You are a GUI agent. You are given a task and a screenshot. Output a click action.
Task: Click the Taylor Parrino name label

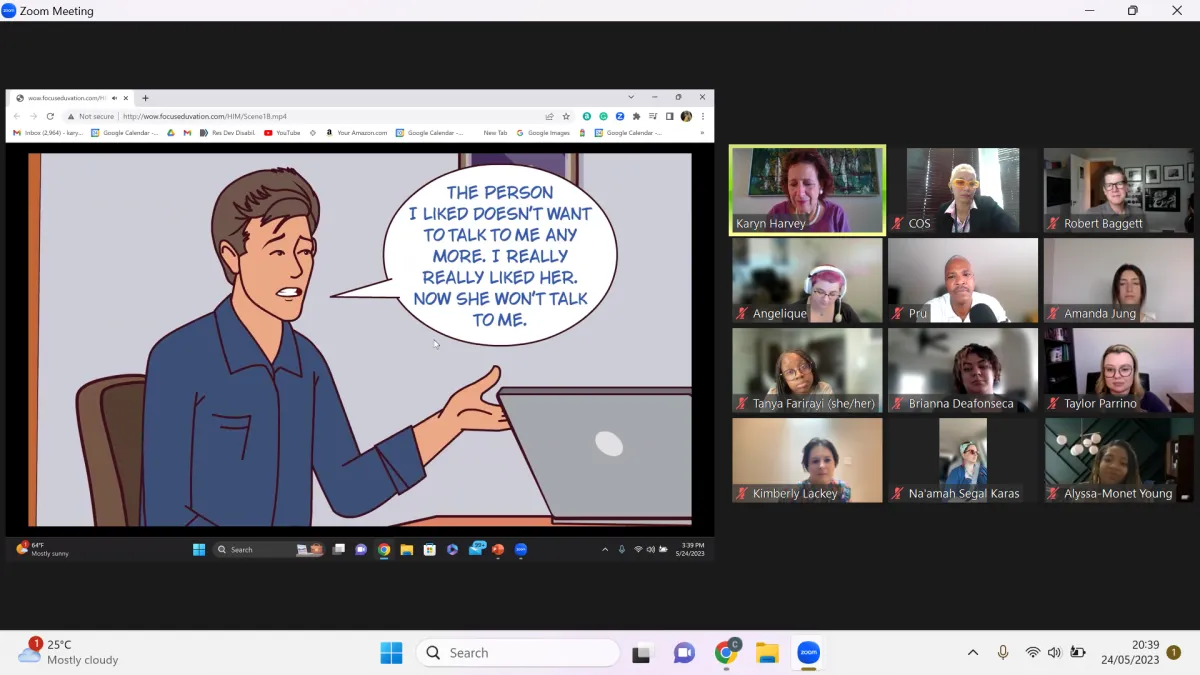tap(1100, 404)
